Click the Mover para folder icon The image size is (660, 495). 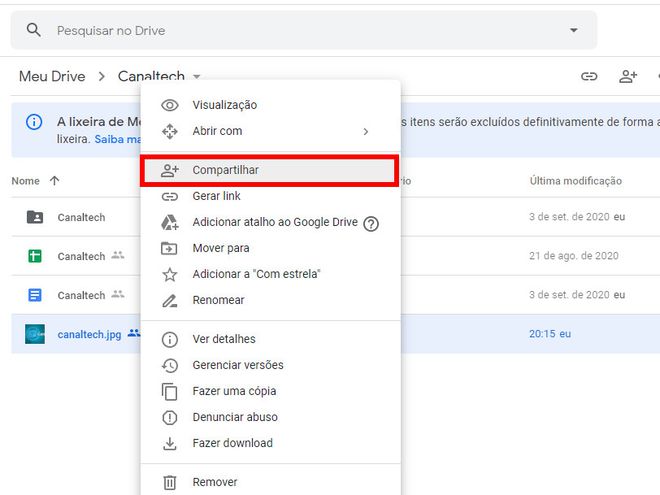pyautogui.click(x=169, y=249)
